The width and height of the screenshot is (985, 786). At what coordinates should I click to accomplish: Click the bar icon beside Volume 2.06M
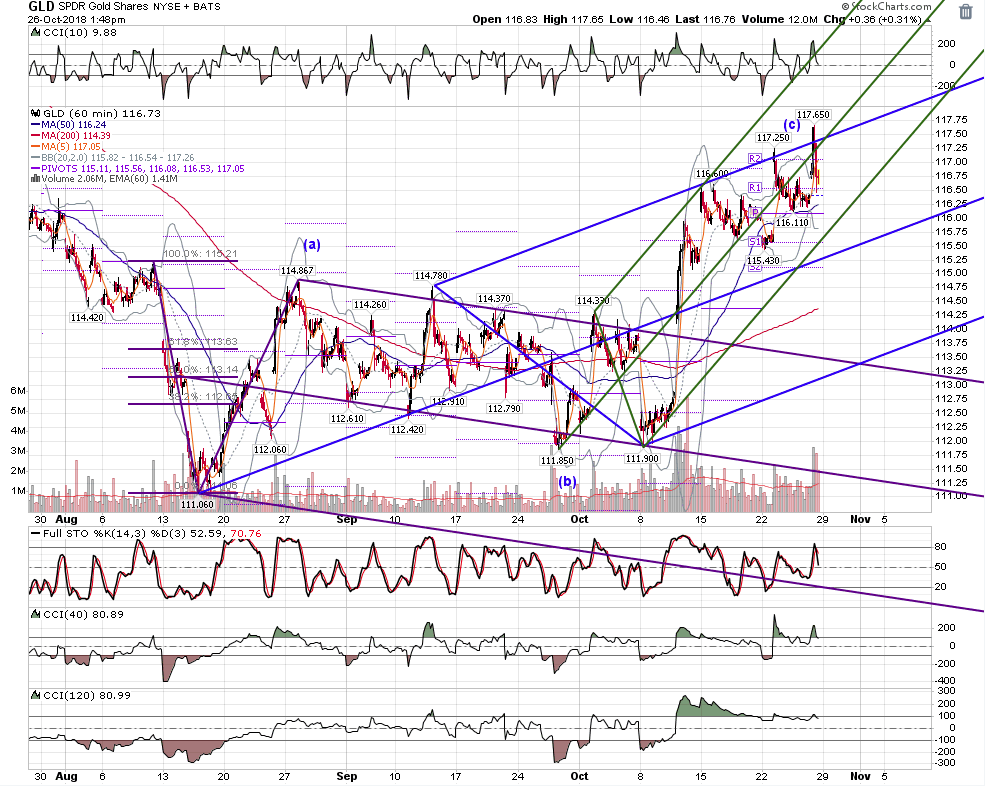(35, 179)
